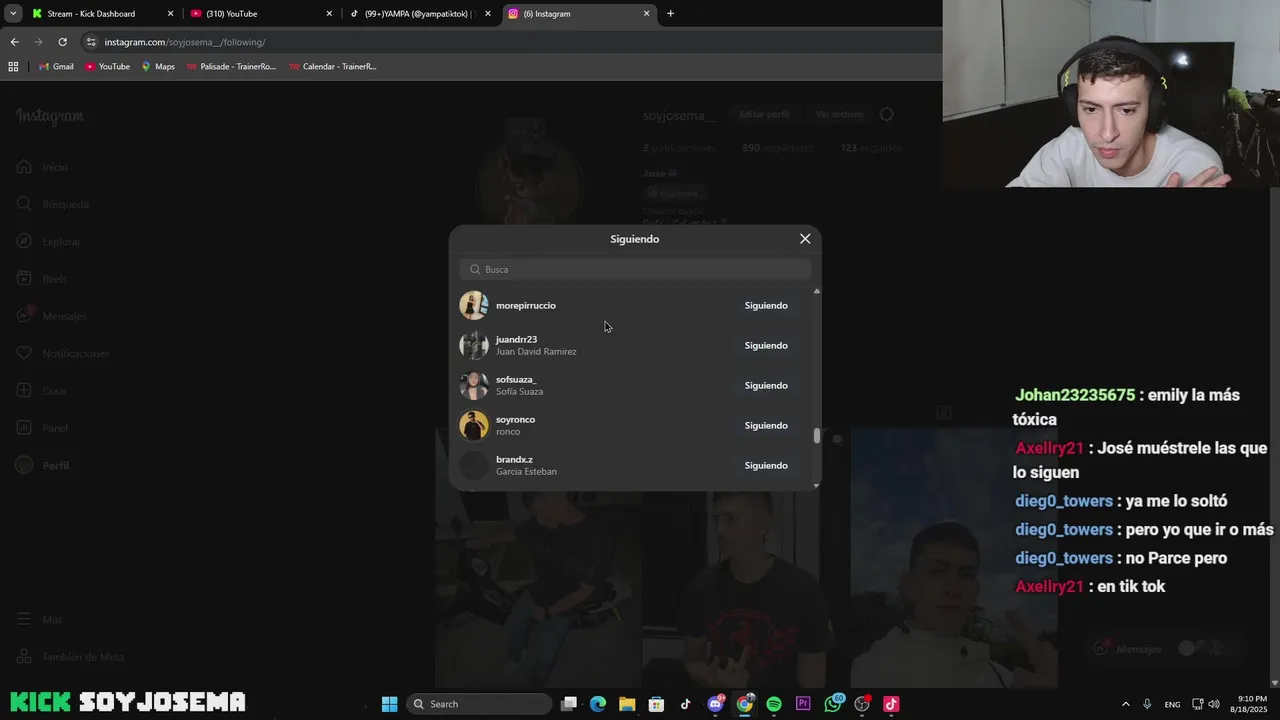Show hidden system tray icons chevron
This screenshot has width=1280, height=720.
(1125, 704)
